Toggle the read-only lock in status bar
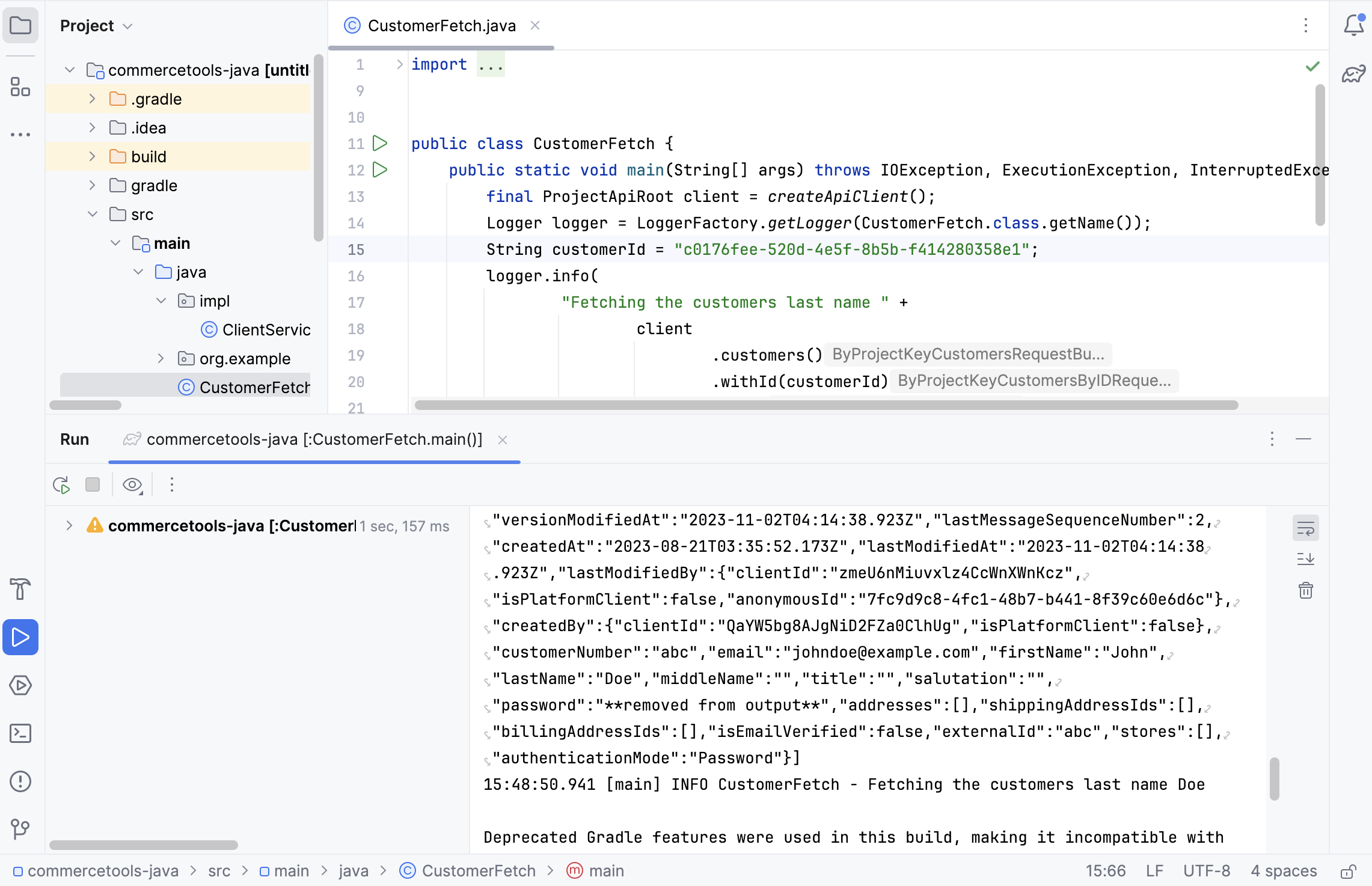Viewport: 1372px width, 886px height. (1348, 871)
